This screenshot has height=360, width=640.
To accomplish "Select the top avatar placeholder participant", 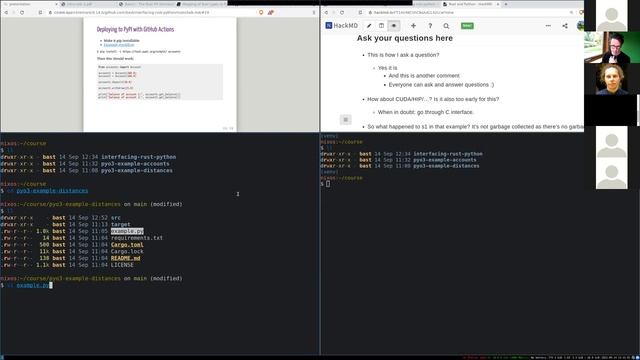I will click(x=611, y=16).
